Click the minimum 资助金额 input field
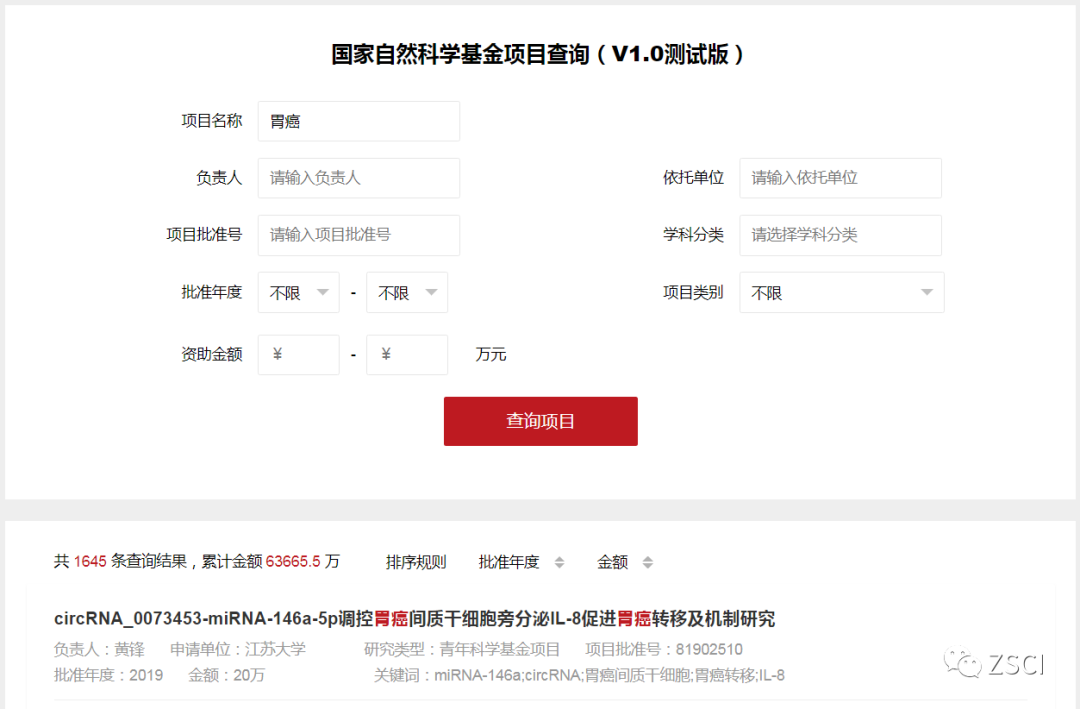 [298, 355]
